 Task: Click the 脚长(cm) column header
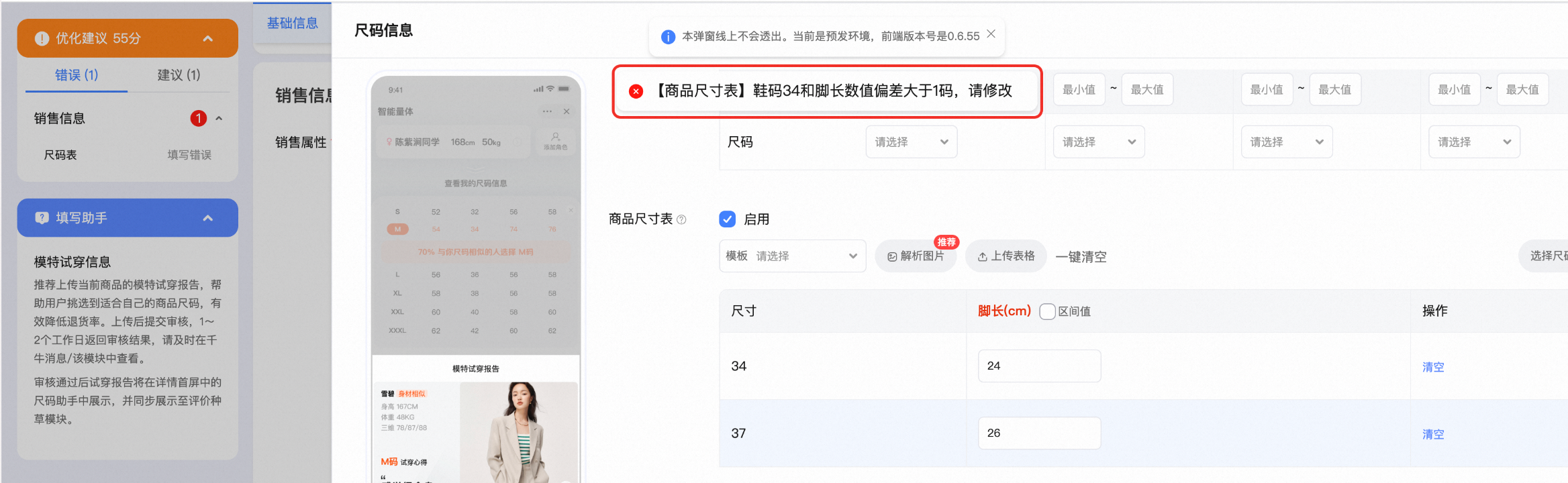pyautogui.click(x=1004, y=311)
